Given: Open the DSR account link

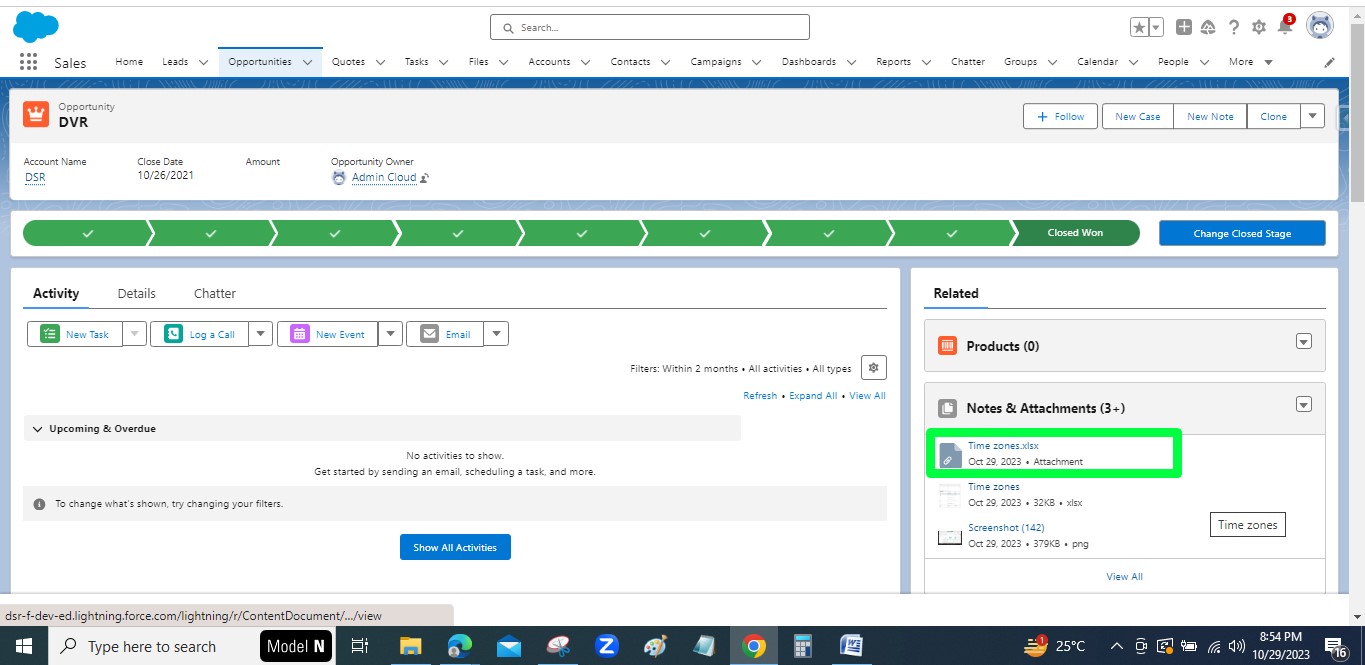Looking at the screenshot, I should click(35, 177).
